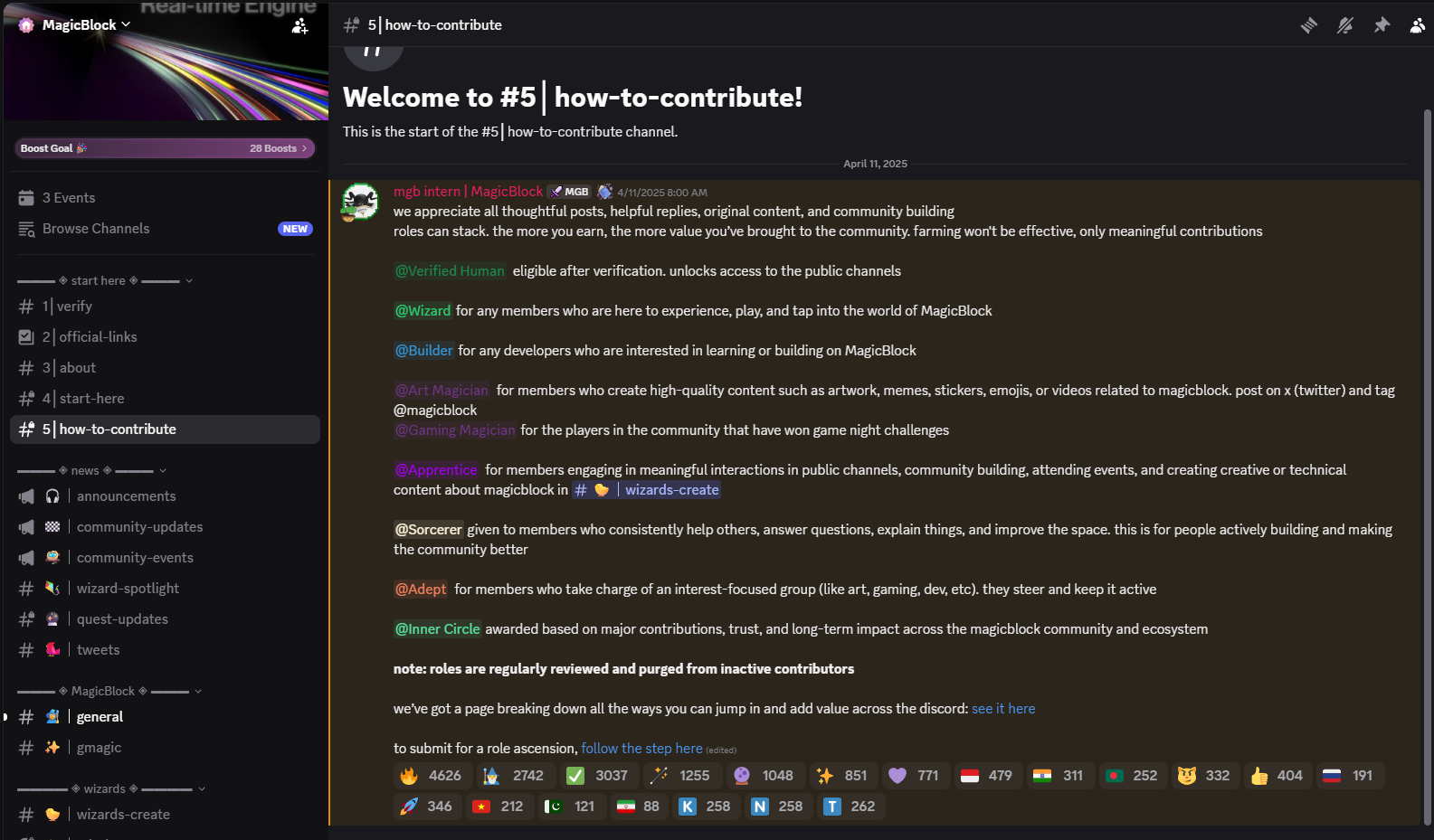1434x840 pixels.
Task: Toggle the purple heart reaction with 771
Action: click(914, 776)
